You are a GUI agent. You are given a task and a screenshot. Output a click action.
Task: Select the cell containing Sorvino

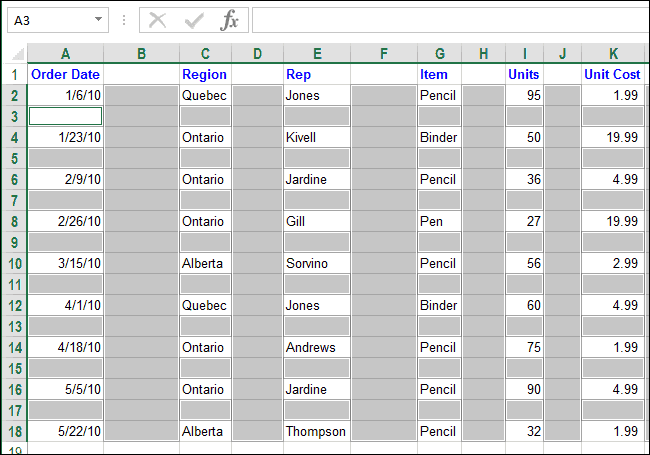316,263
